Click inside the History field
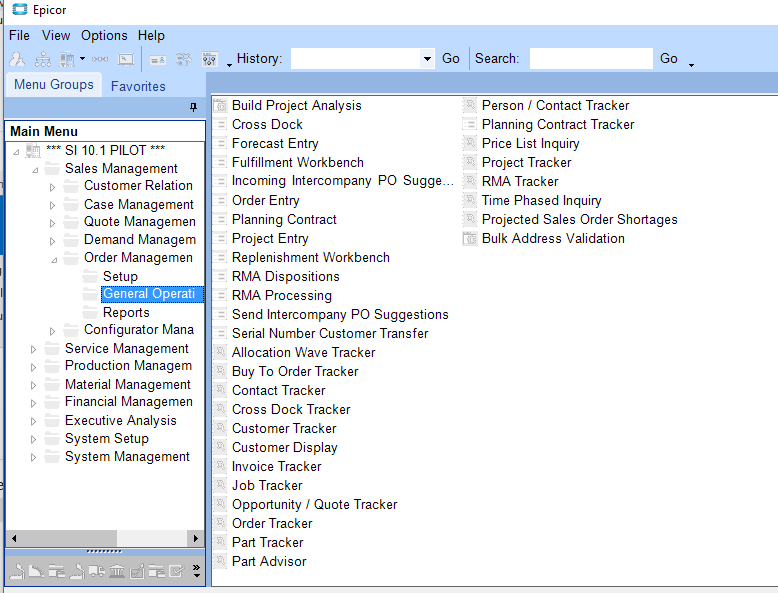 355,59
